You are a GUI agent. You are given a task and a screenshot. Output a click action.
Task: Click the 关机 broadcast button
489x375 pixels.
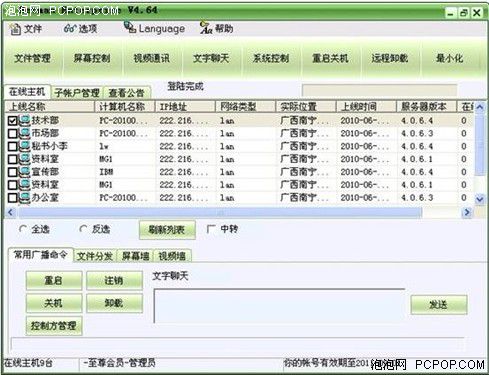[54, 303]
